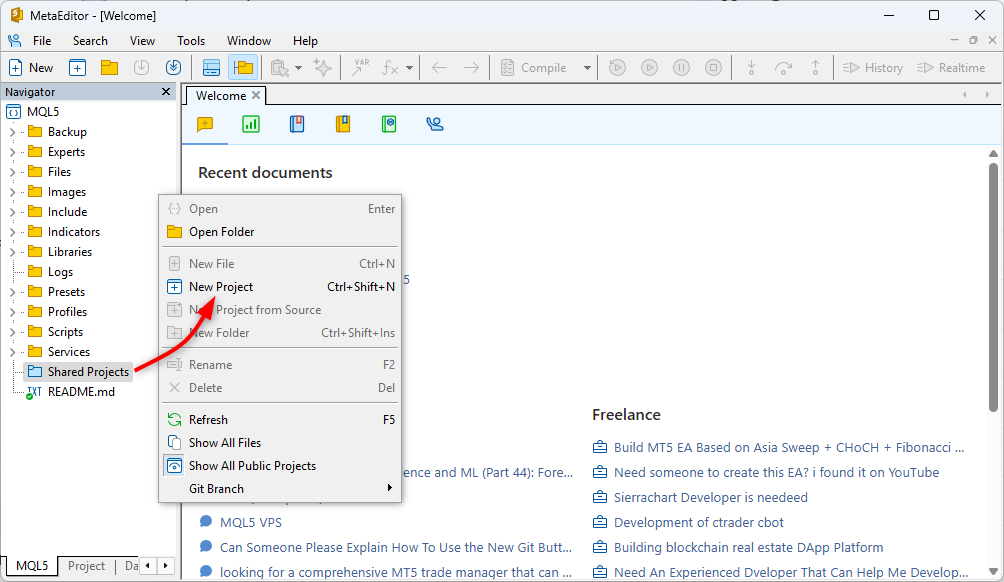The image size is (1004, 582).
Task: Choose New Project in context menu
Action: tap(280, 287)
